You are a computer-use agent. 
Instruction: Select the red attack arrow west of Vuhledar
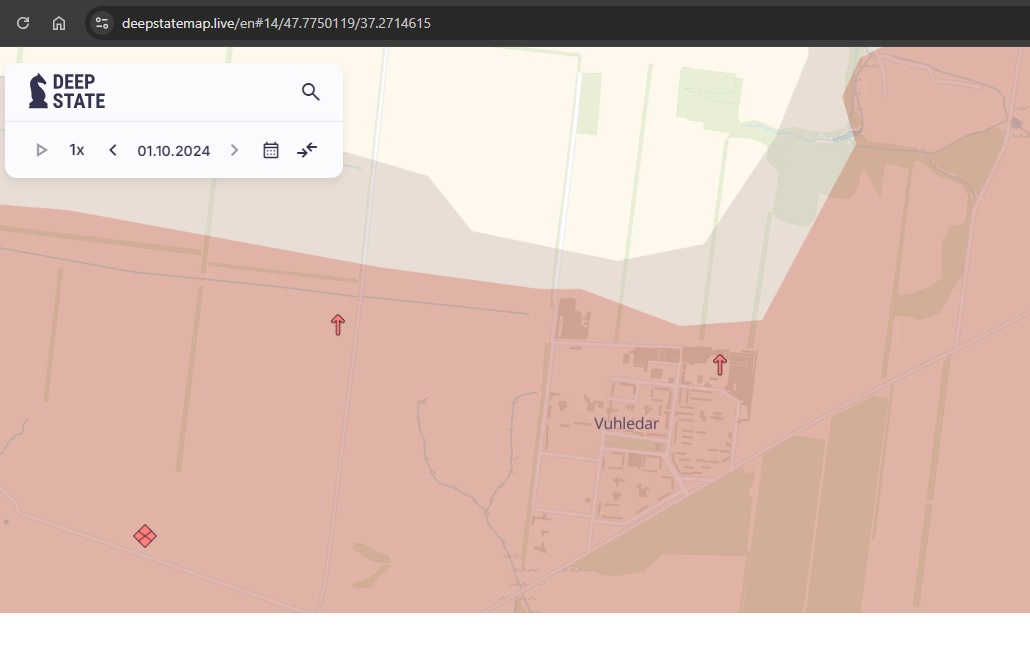point(338,324)
